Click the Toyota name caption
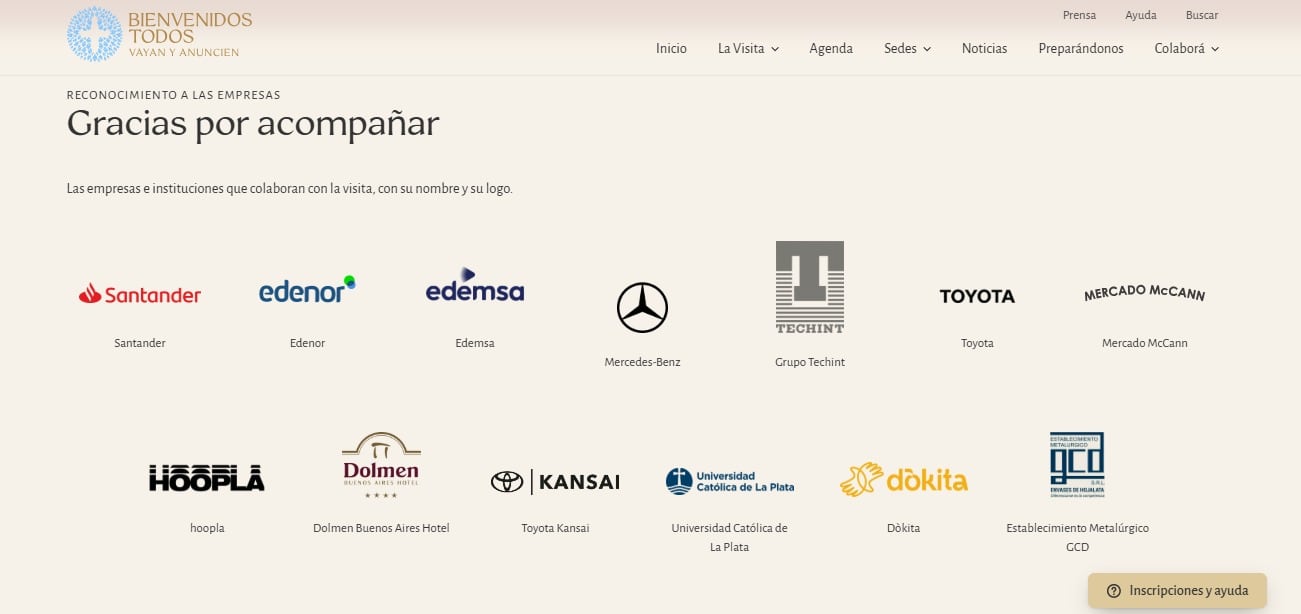Screen dimensions: 1301x614 point(977,343)
